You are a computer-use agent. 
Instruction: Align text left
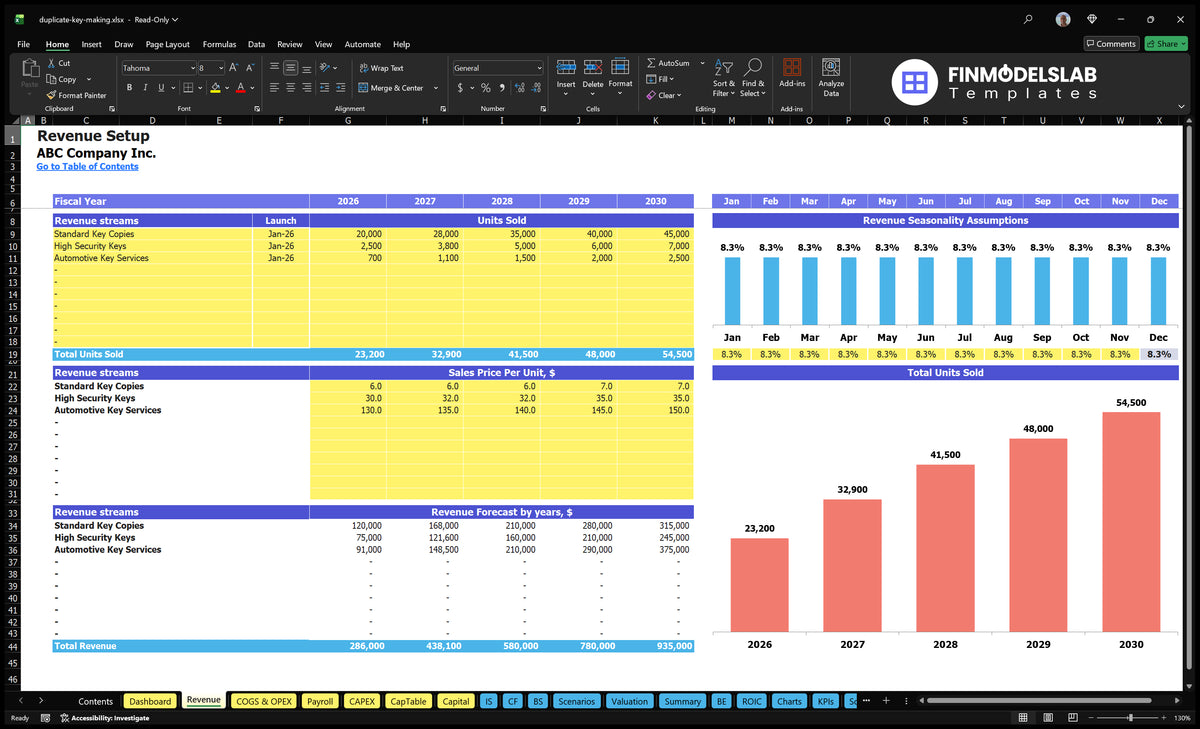coord(274,88)
